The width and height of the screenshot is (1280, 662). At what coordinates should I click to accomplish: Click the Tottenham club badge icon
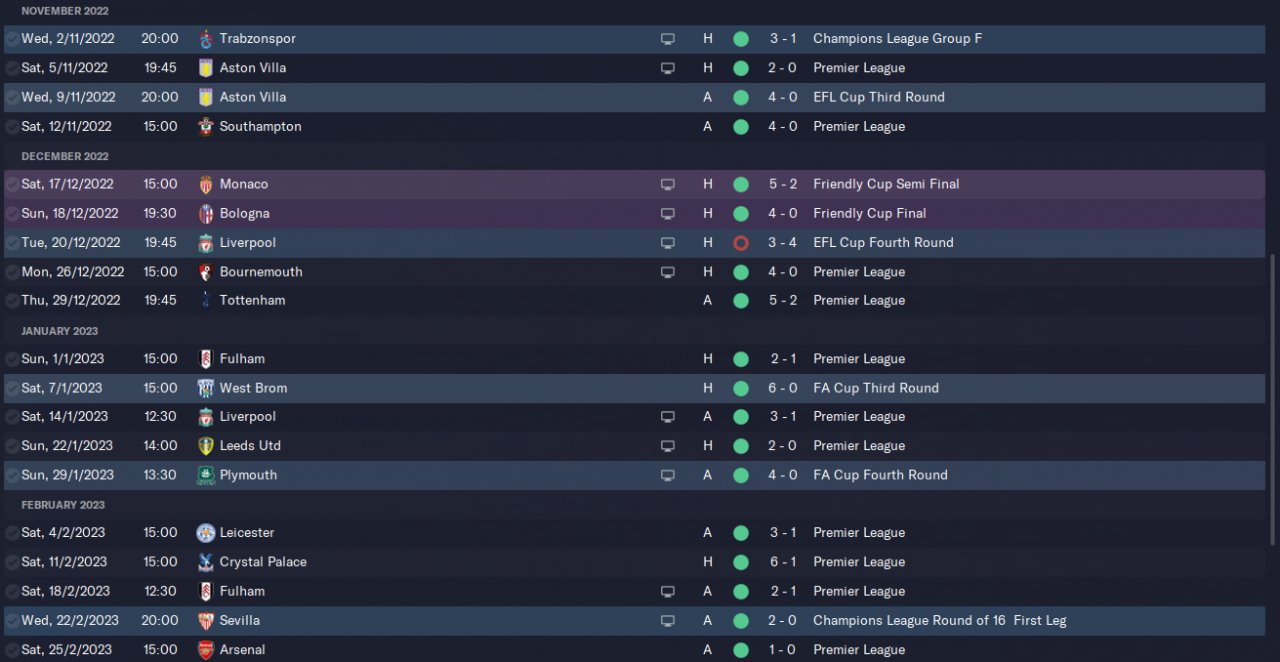206,300
